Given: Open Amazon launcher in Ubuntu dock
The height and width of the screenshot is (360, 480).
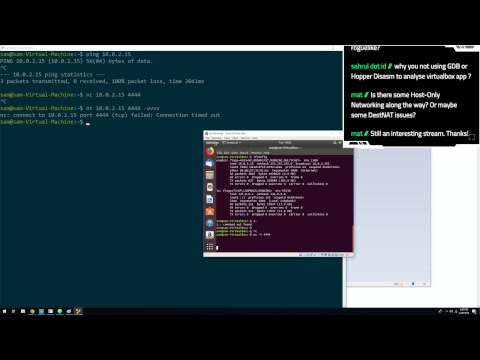Looking at the screenshot, I should 210,235.
